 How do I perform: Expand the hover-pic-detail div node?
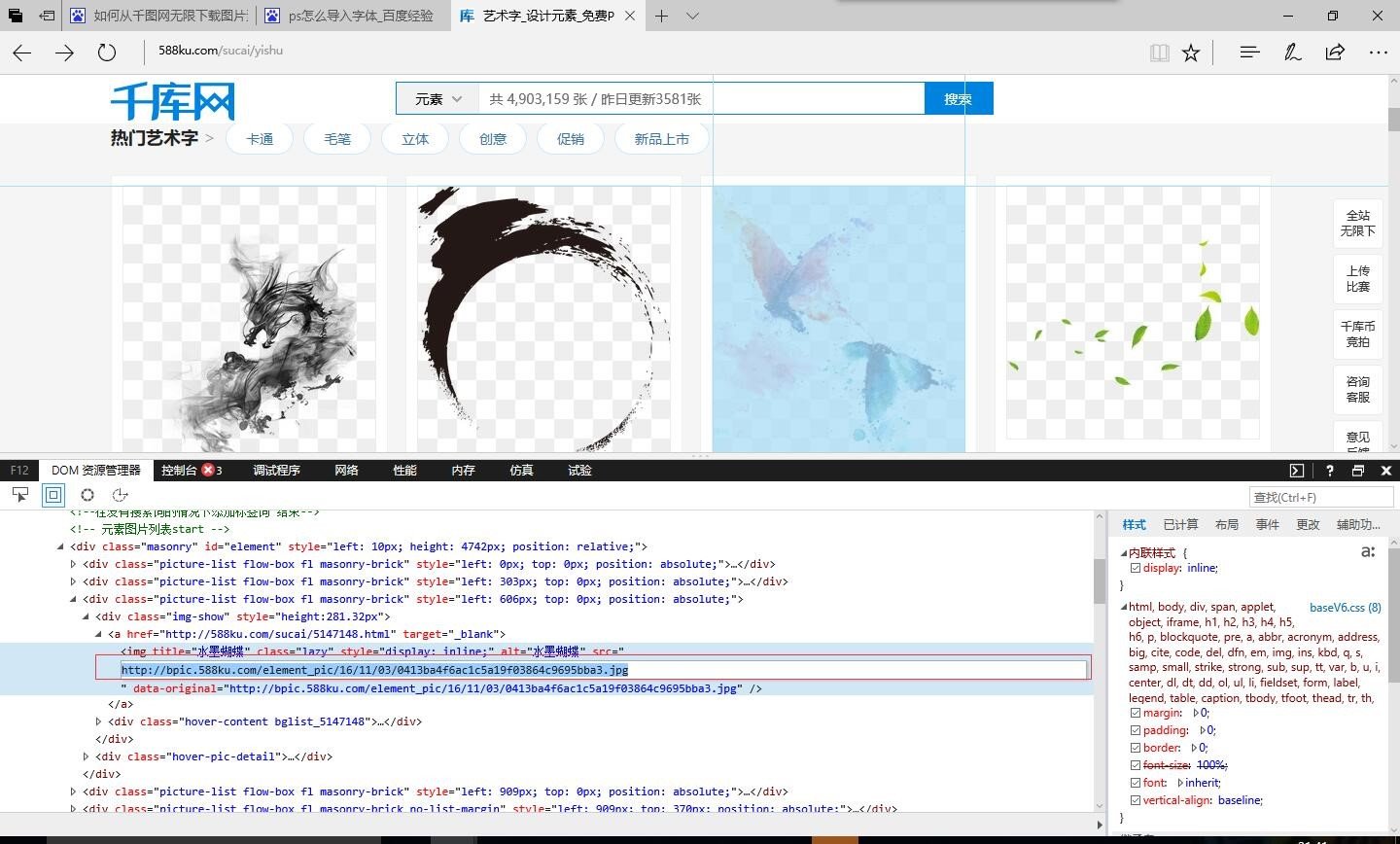click(87, 756)
